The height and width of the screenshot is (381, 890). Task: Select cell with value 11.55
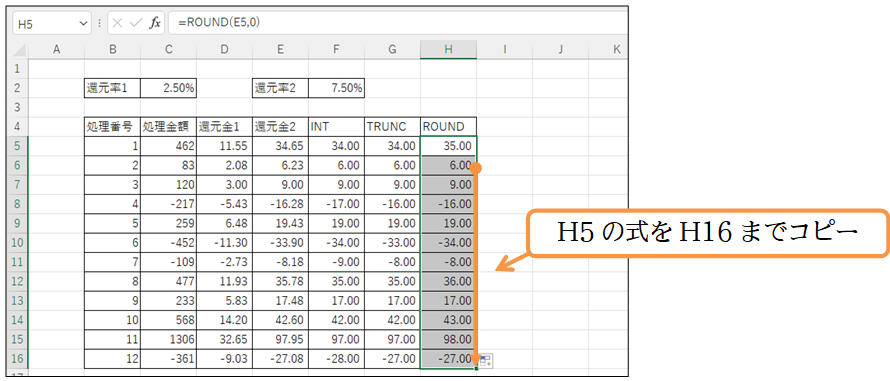coord(225,146)
